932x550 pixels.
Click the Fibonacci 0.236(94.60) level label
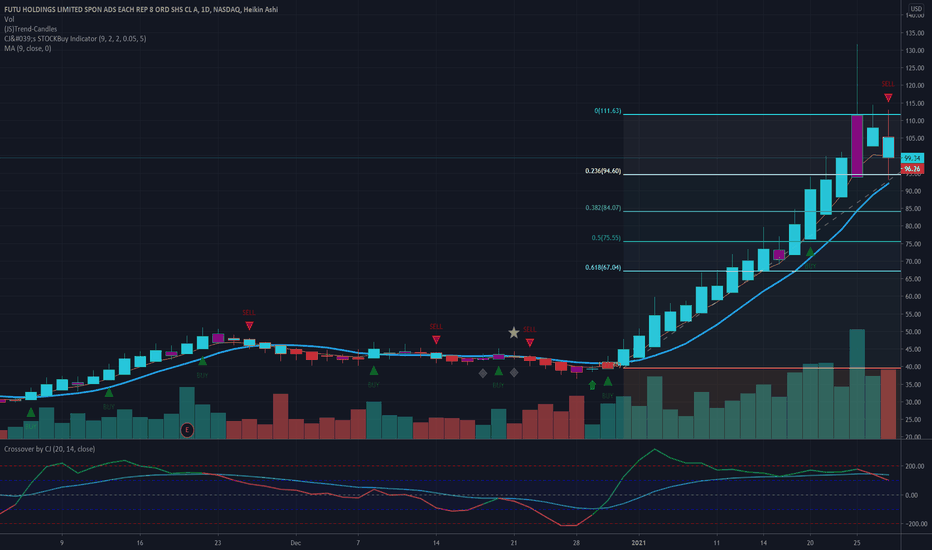point(603,171)
